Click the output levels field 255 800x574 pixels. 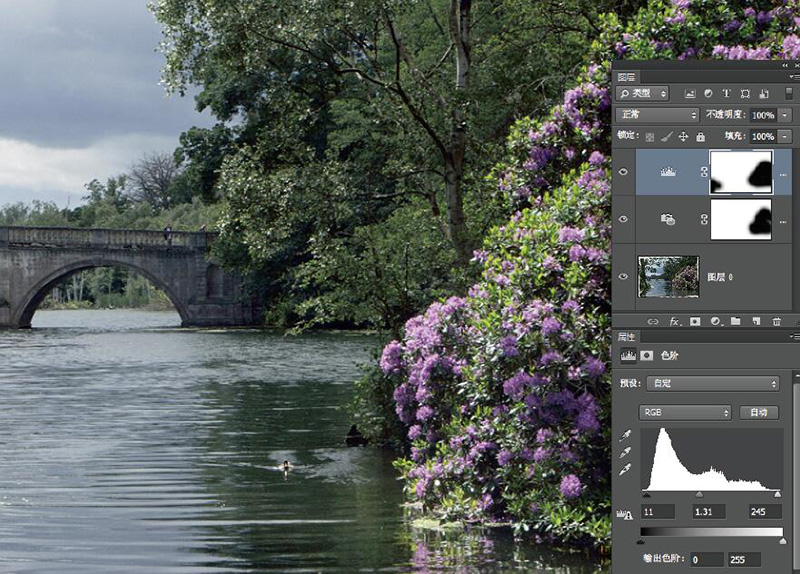coord(744,560)
